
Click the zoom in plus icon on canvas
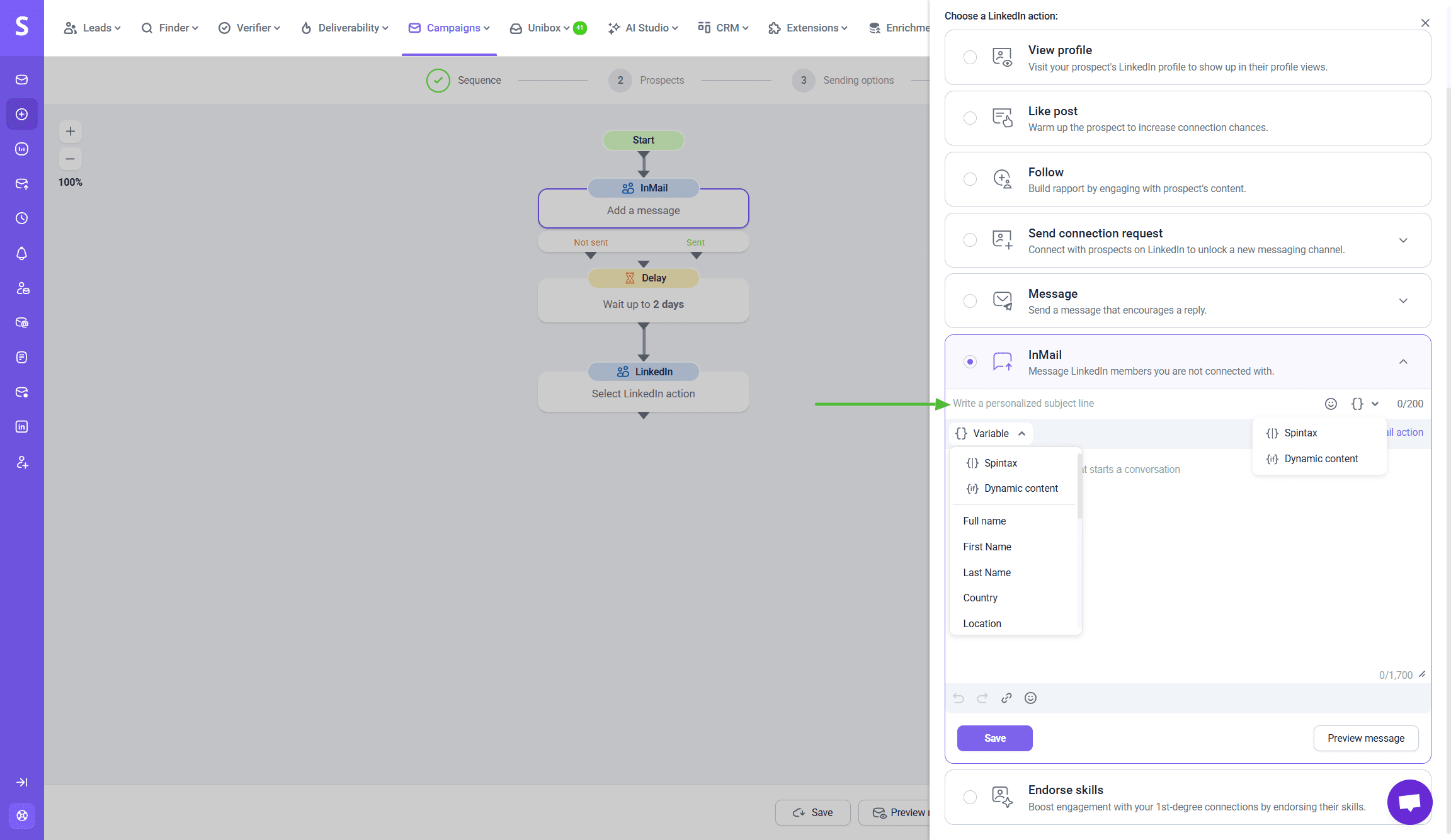tap(71, 131)
